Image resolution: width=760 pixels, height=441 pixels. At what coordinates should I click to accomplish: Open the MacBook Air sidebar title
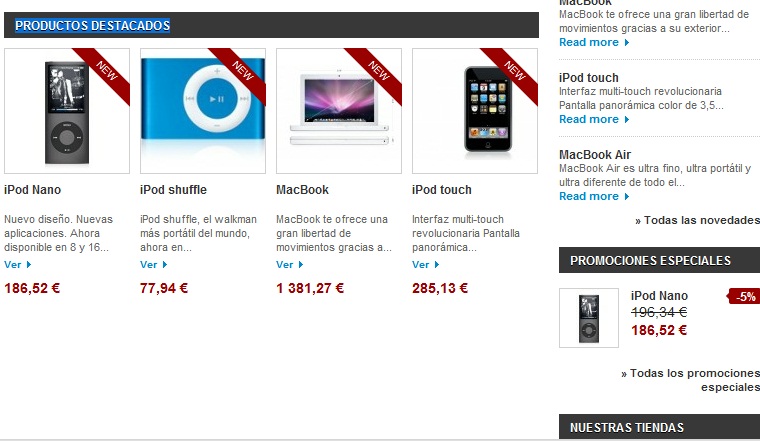pyautogui.click(x=595, y=155)
